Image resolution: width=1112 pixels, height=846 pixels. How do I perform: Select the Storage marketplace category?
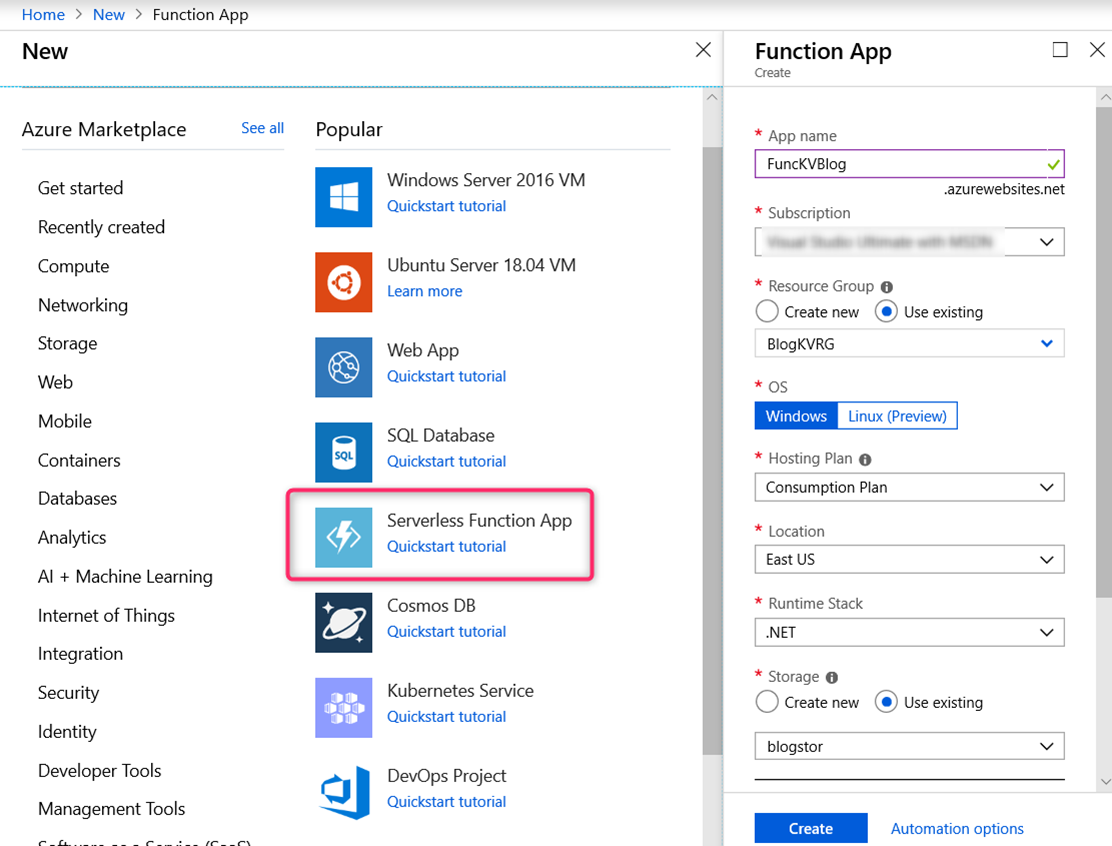(67, 343)
